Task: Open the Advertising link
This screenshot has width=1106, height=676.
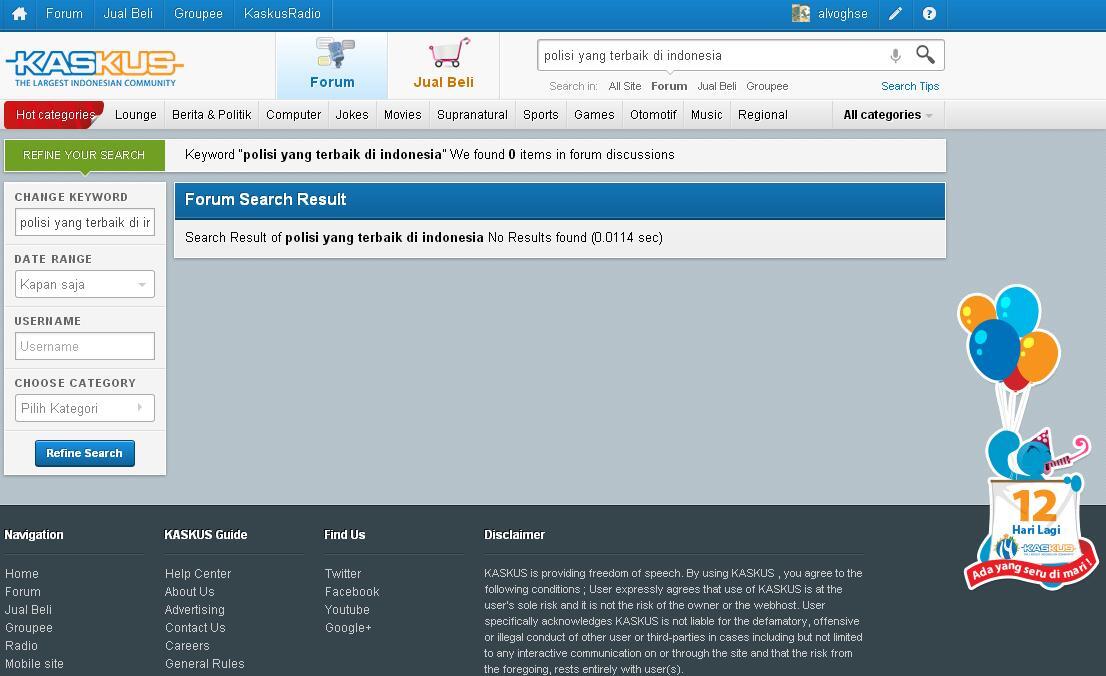Action: (195, 610)
